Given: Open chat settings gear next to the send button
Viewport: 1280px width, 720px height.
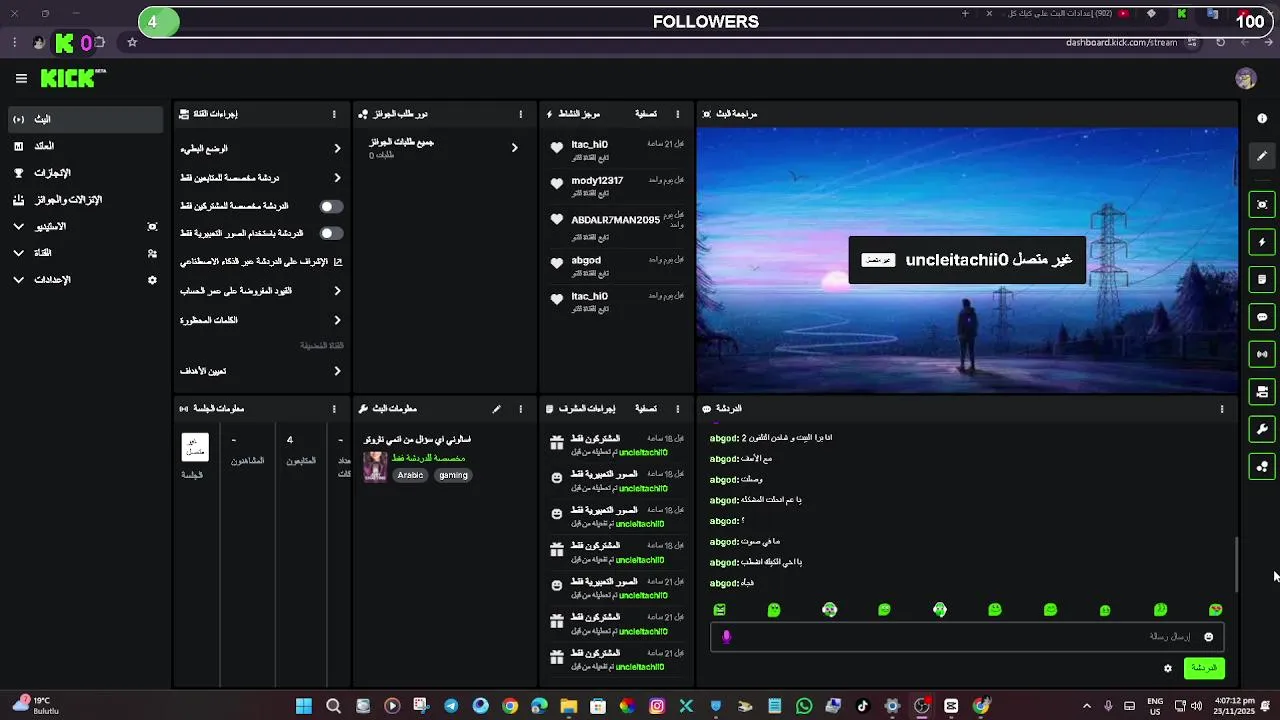Looking at the screenshot, I should (1167, 668).
